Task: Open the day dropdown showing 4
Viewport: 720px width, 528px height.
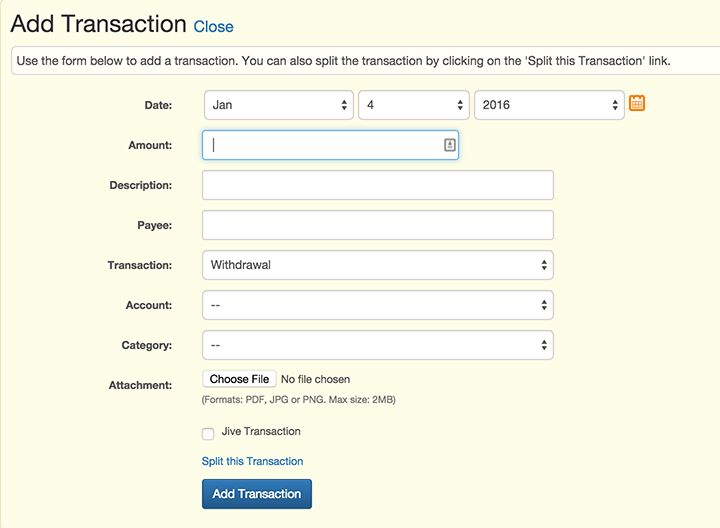Action: coord(414,105)
